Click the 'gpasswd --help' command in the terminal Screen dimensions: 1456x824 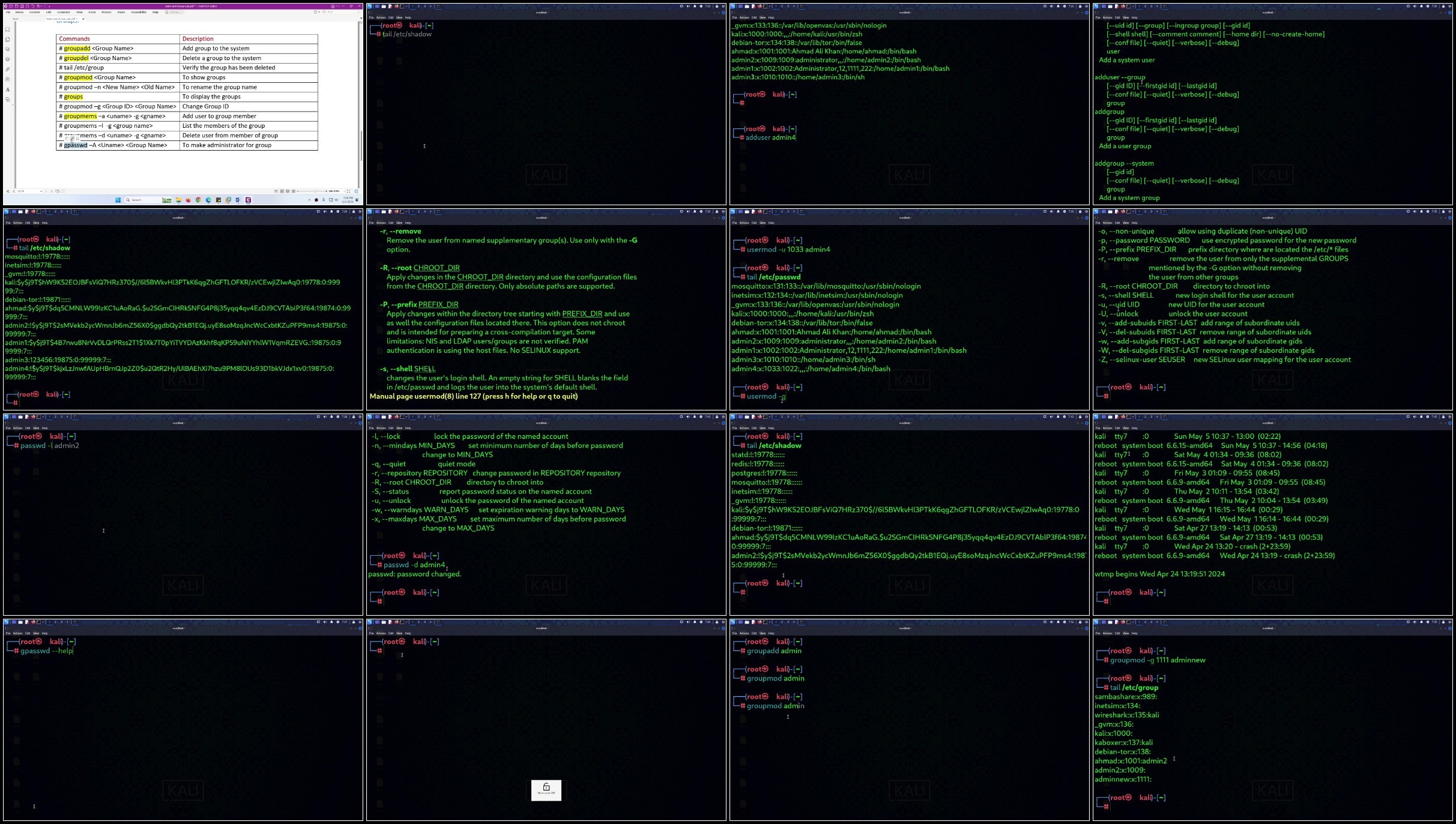[x=46, y=651]
